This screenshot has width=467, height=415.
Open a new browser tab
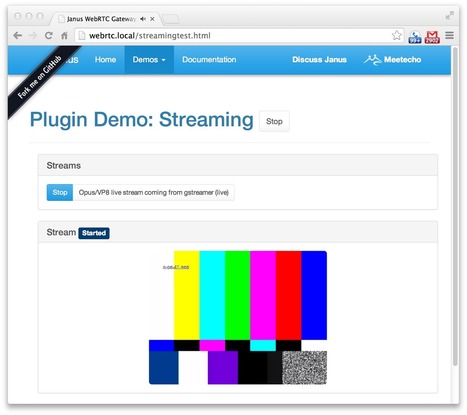(x=171, y=19)
